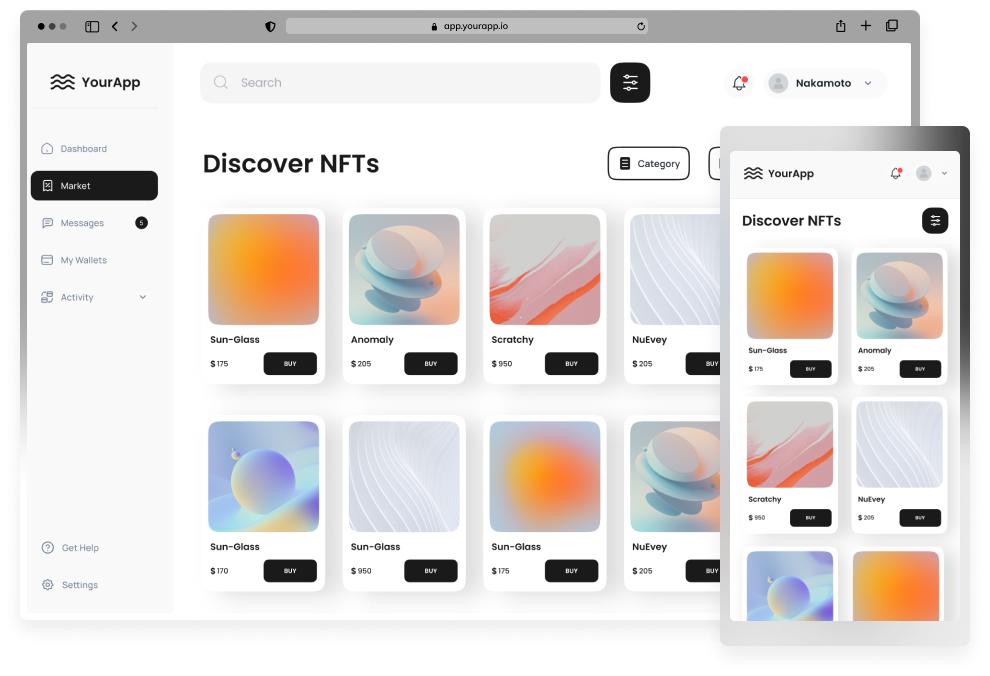Click the filter settings icon beside the search bar
990x676 pixels.
630,83
